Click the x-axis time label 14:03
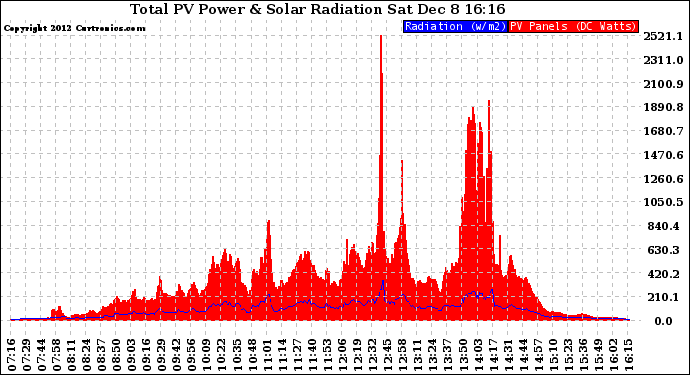The width and height of the screenshot is (690, 375). [x=477, y=354]
